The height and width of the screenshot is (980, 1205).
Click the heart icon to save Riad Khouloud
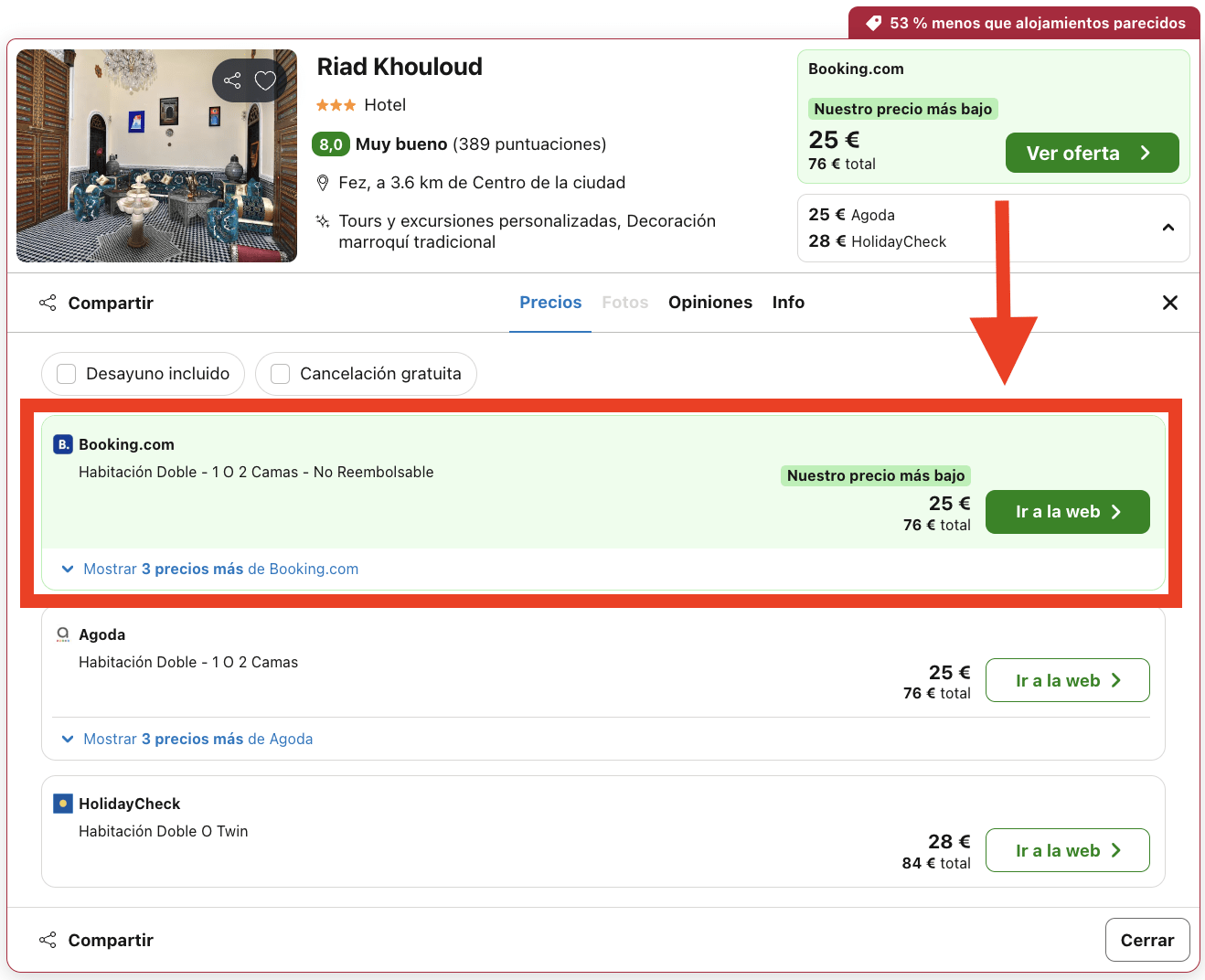pos(265,80)
